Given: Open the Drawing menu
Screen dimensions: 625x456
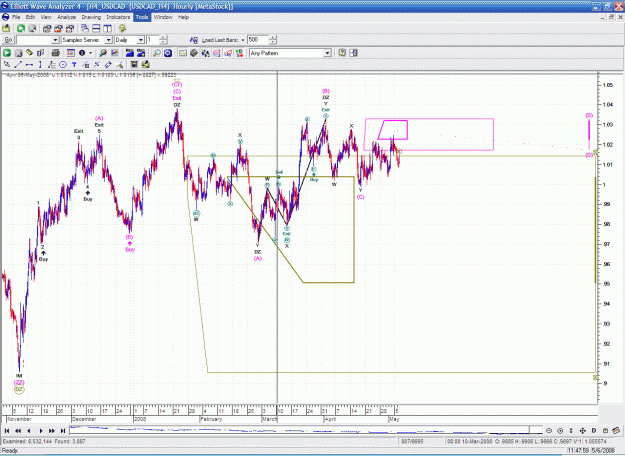Looking at the screenshot, I should pyautogui.click(x=91, y=17).
